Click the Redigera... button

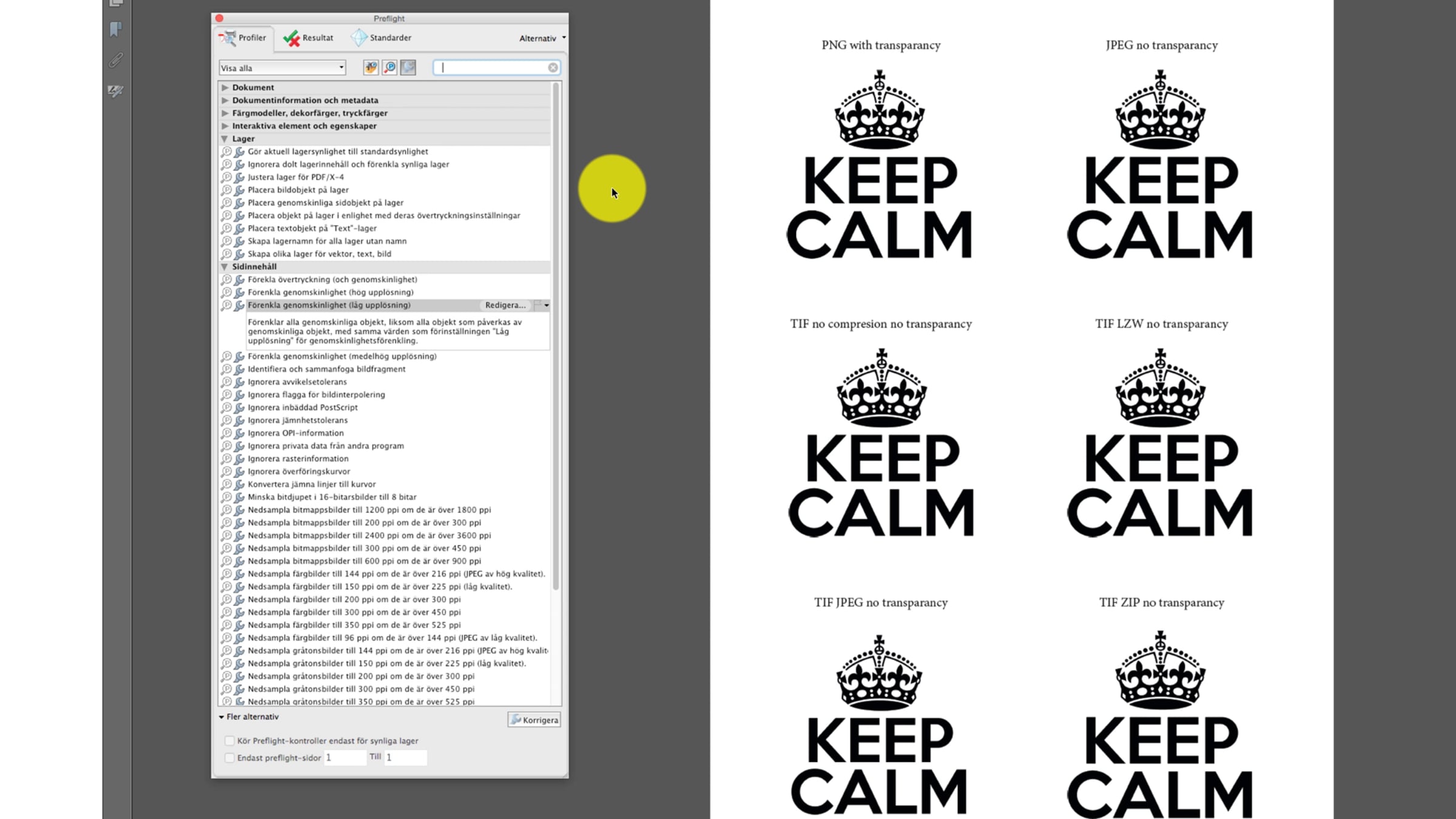505,305
